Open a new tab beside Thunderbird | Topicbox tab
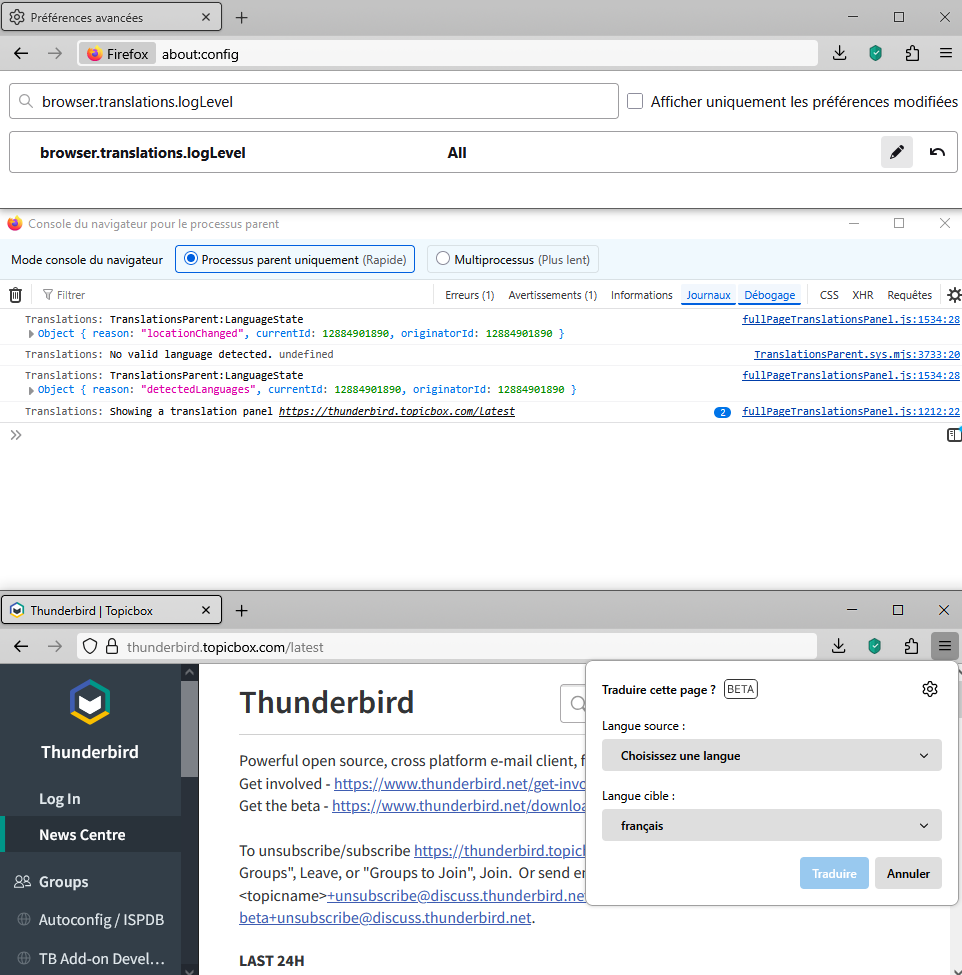 241,611
